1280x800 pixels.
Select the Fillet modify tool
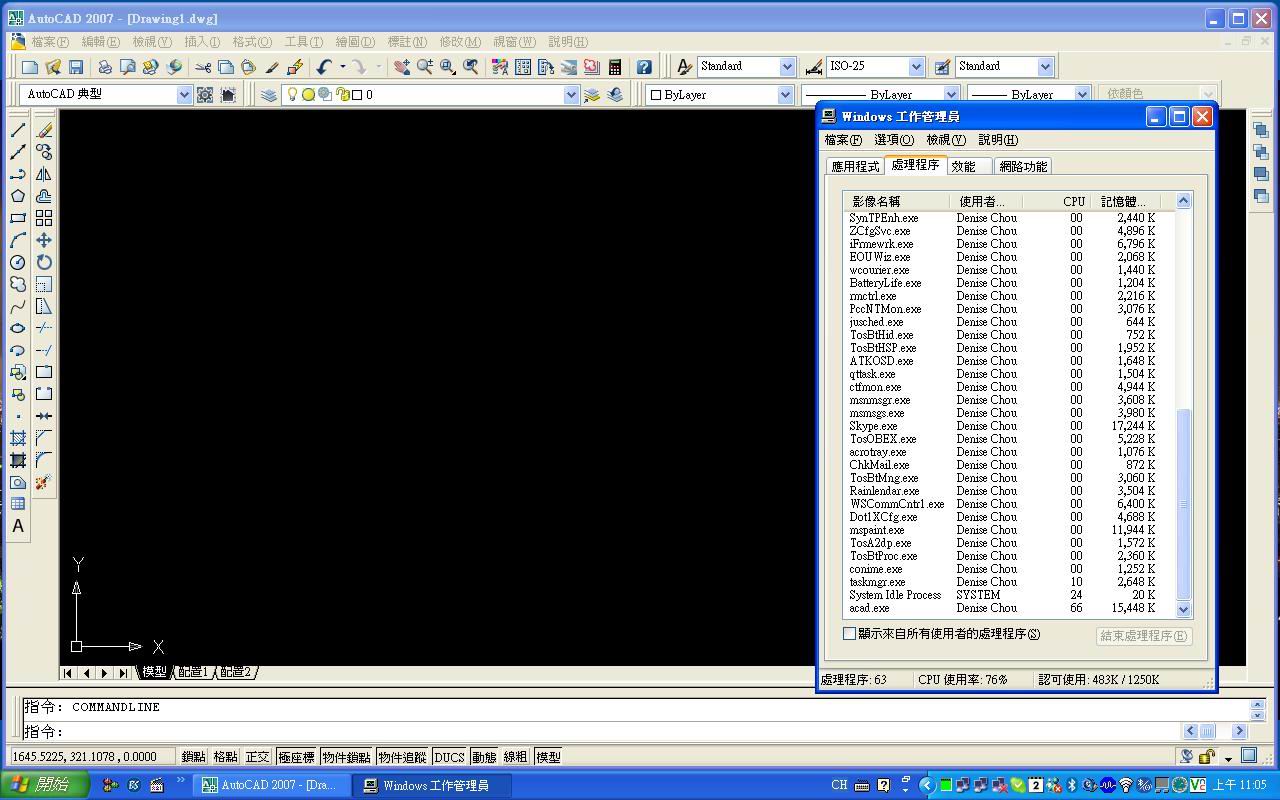pyautogui.click(x=44, y=460)
